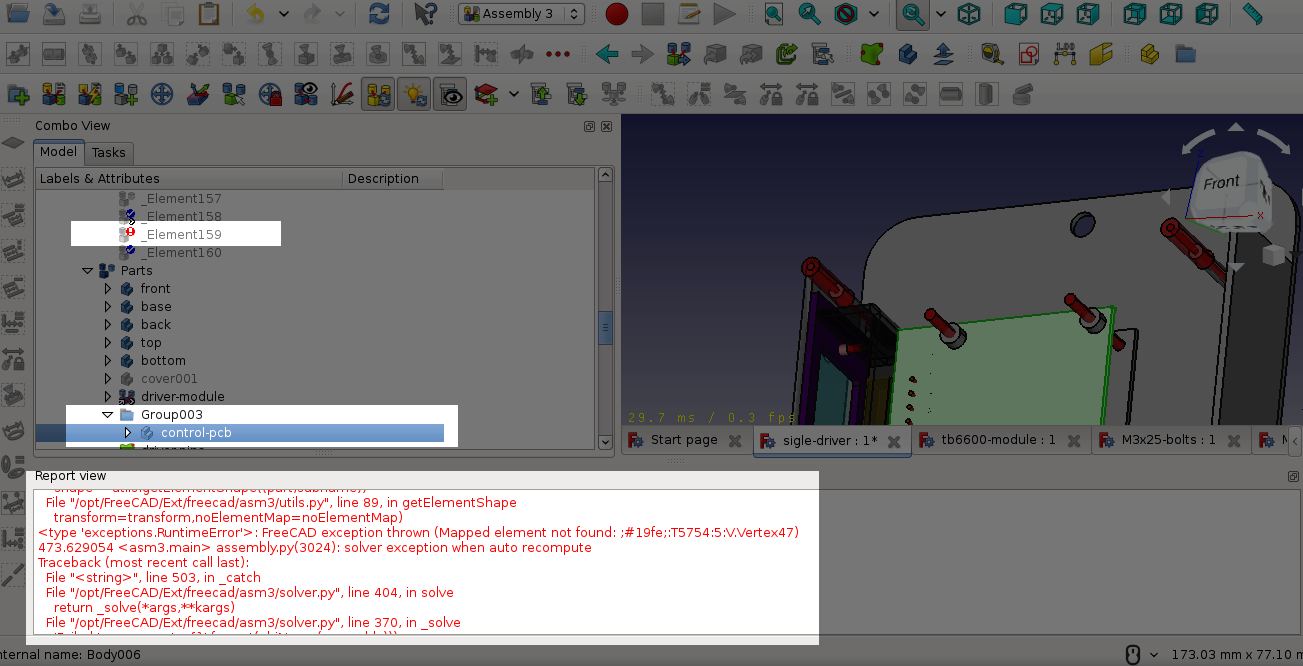Screen dimensions: 1303x666
Task: Select the _Element159 tree entry
Action: [184, 233]
